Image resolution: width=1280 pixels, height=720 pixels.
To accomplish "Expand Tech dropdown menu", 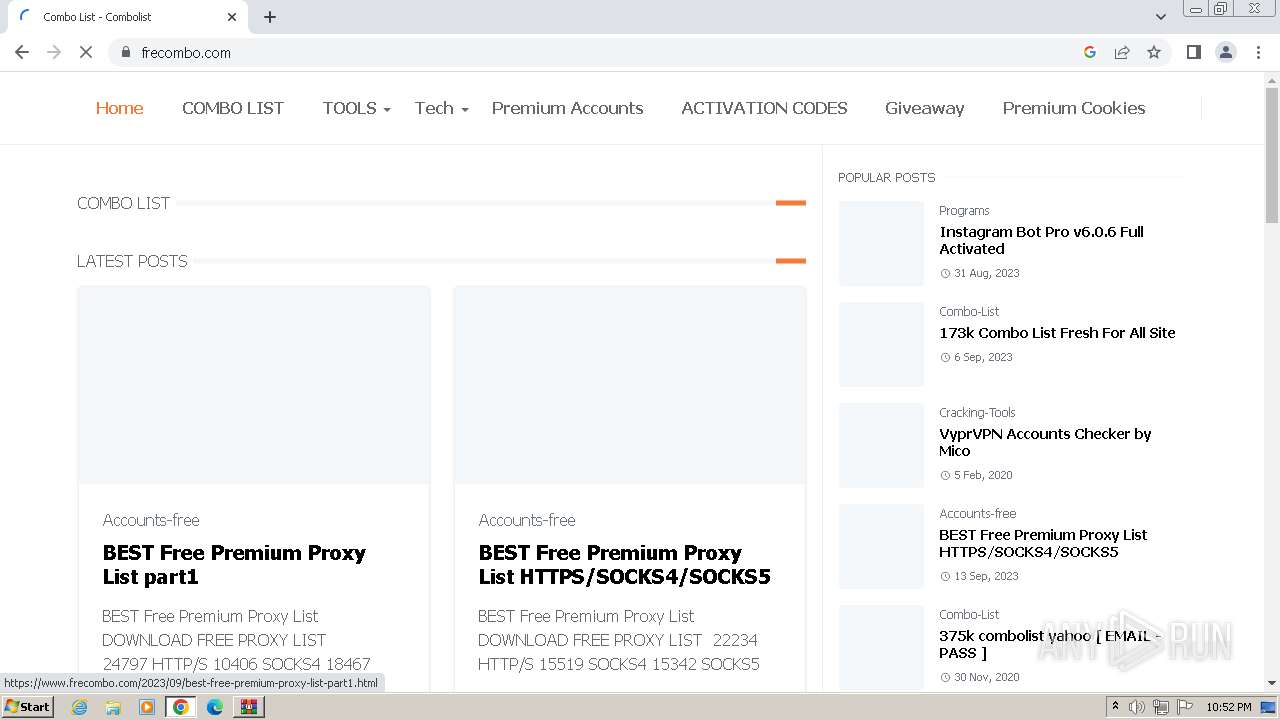I will coord(441,108).
